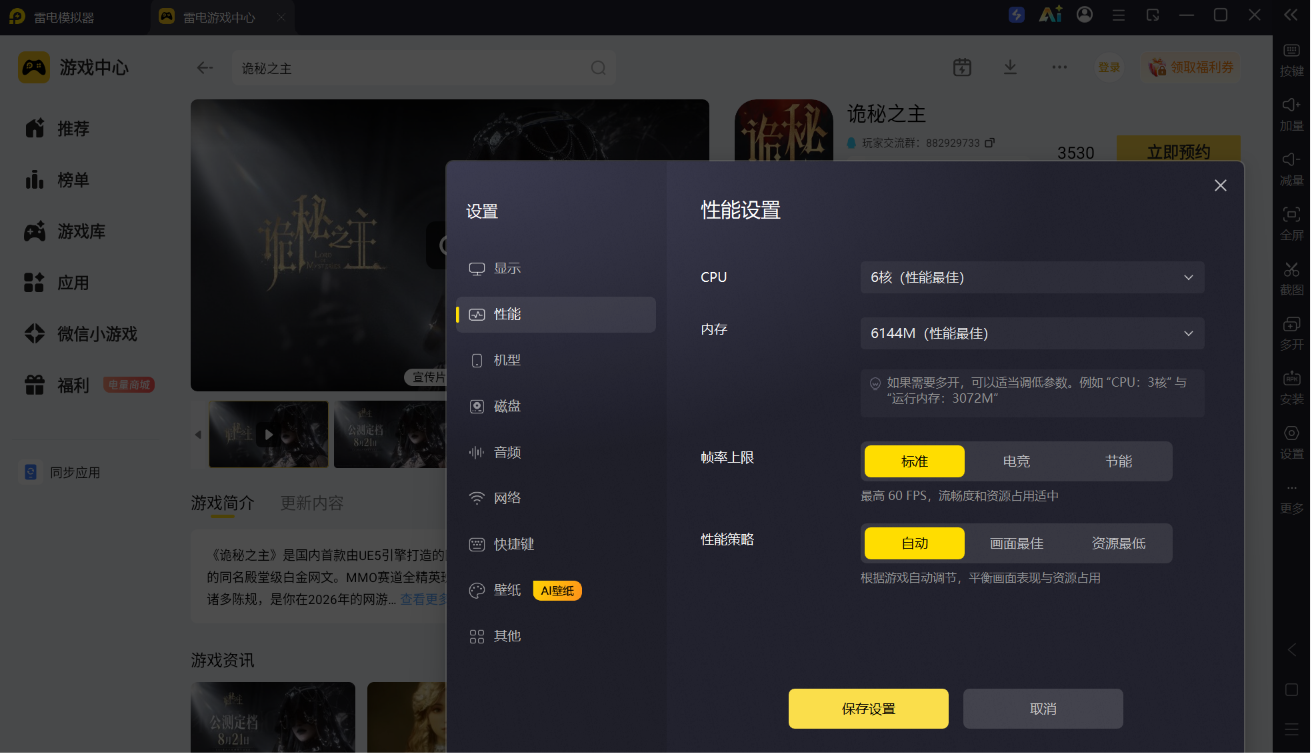Screen dimensions: 1311x753
Task: Select 电竞 frame rate limit
Action: pyautogui.click(x=1017, y=461)
